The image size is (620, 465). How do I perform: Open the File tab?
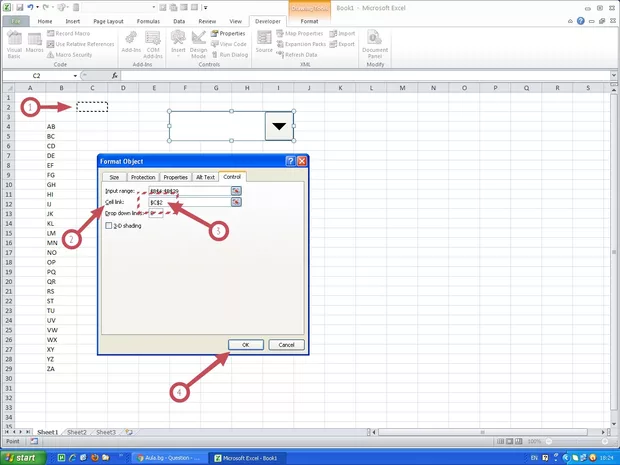[x=16, y=21]
